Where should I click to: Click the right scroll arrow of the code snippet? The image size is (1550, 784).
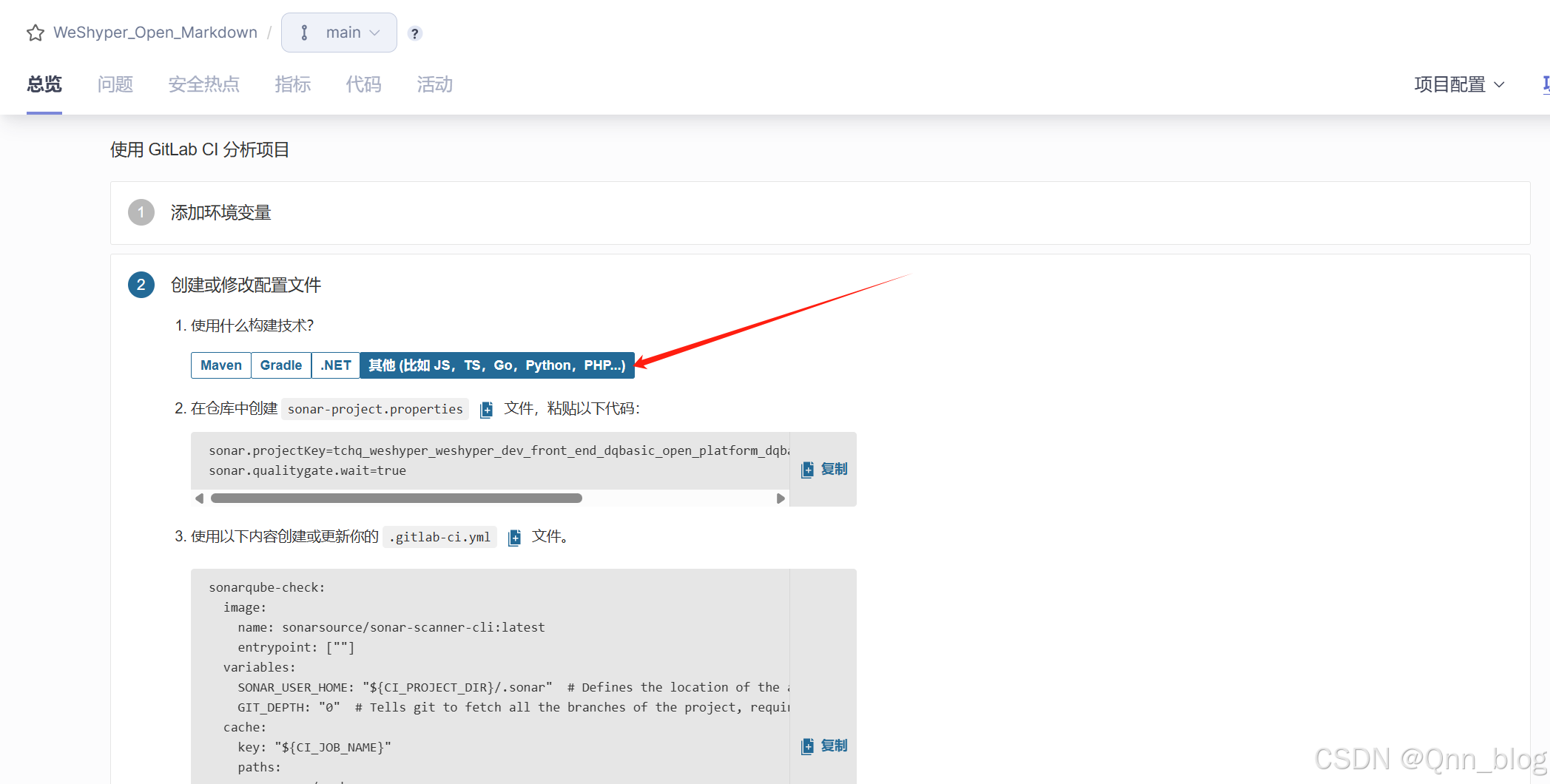[781, 498]
